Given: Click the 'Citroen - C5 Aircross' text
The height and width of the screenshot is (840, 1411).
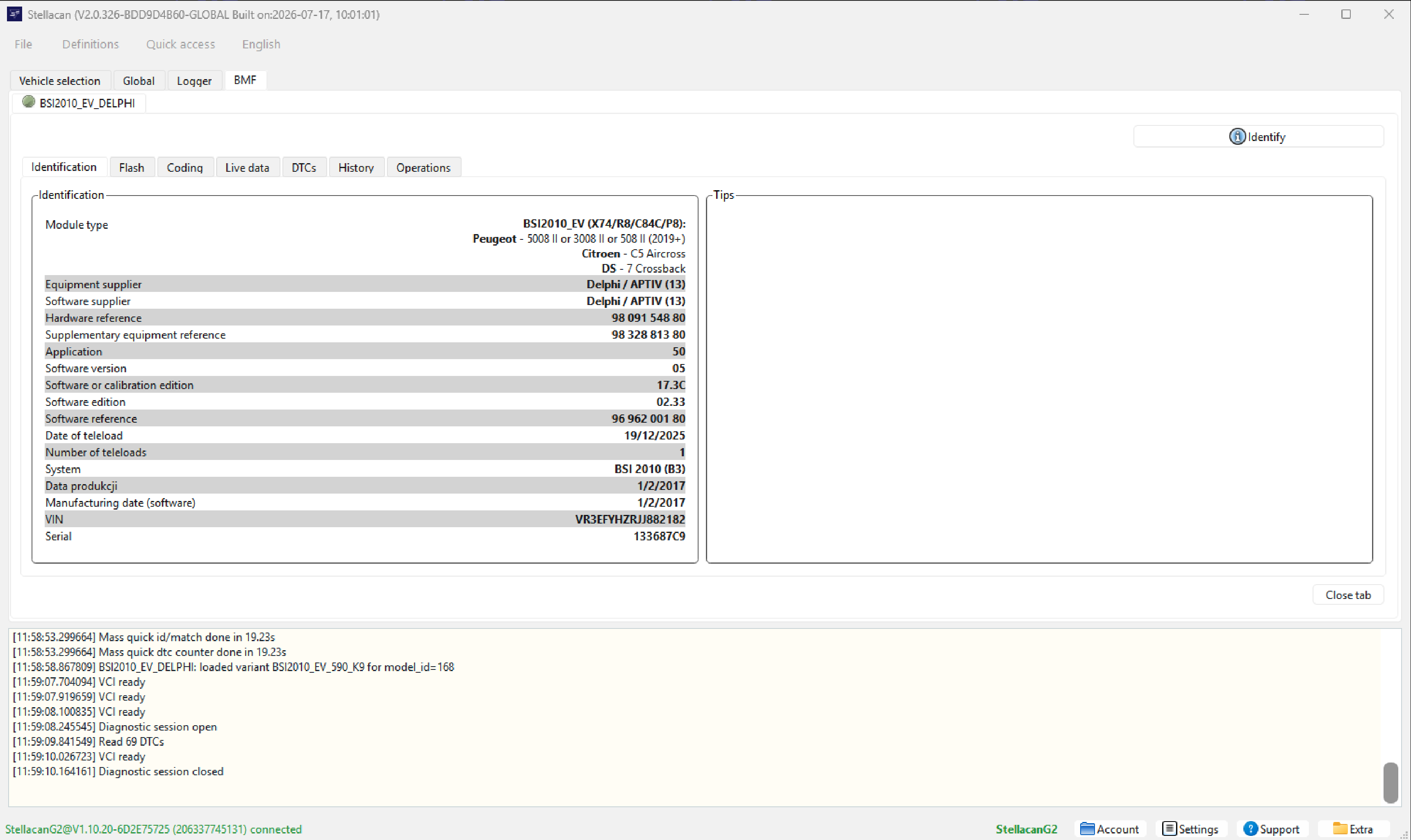Looking at the screenshot, I should coord(633,254).
